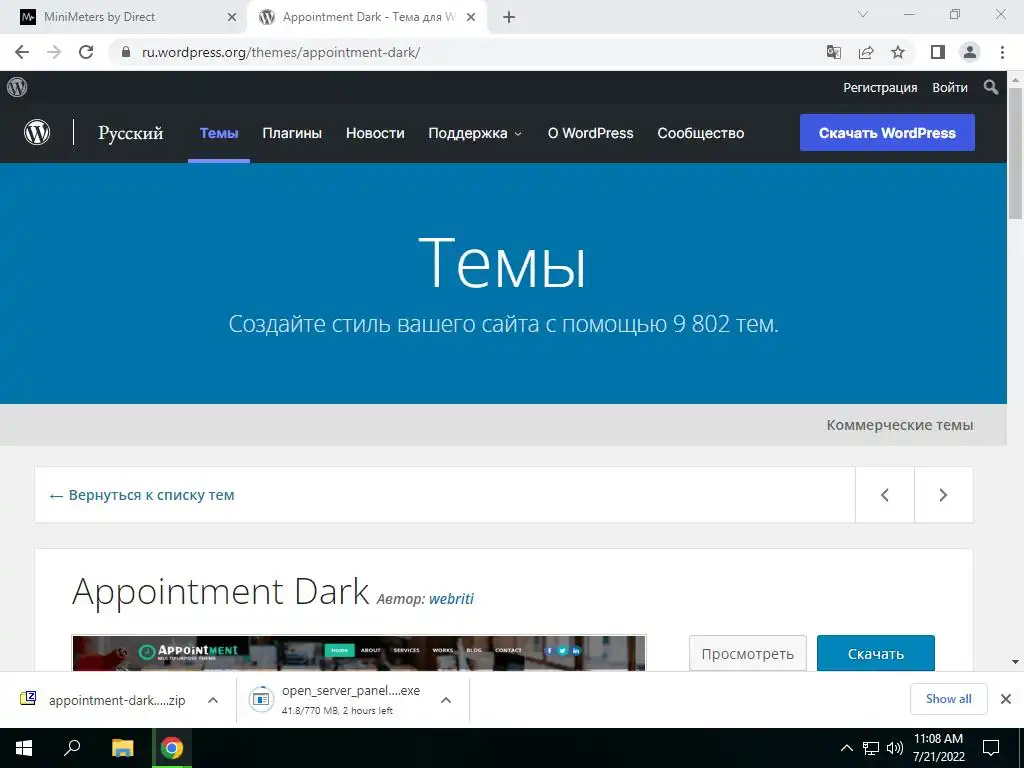Click Вернуться к списку тем link

coord(142,495)
